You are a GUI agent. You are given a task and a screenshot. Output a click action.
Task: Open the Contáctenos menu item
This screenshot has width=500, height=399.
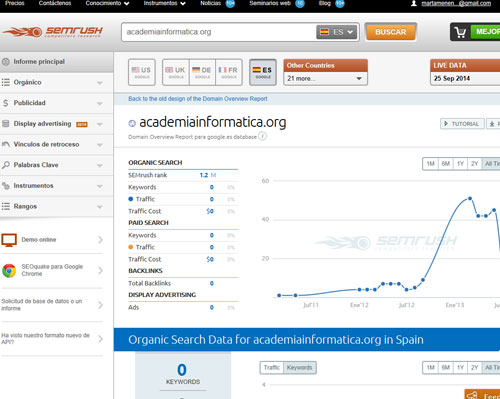(55, 3)
